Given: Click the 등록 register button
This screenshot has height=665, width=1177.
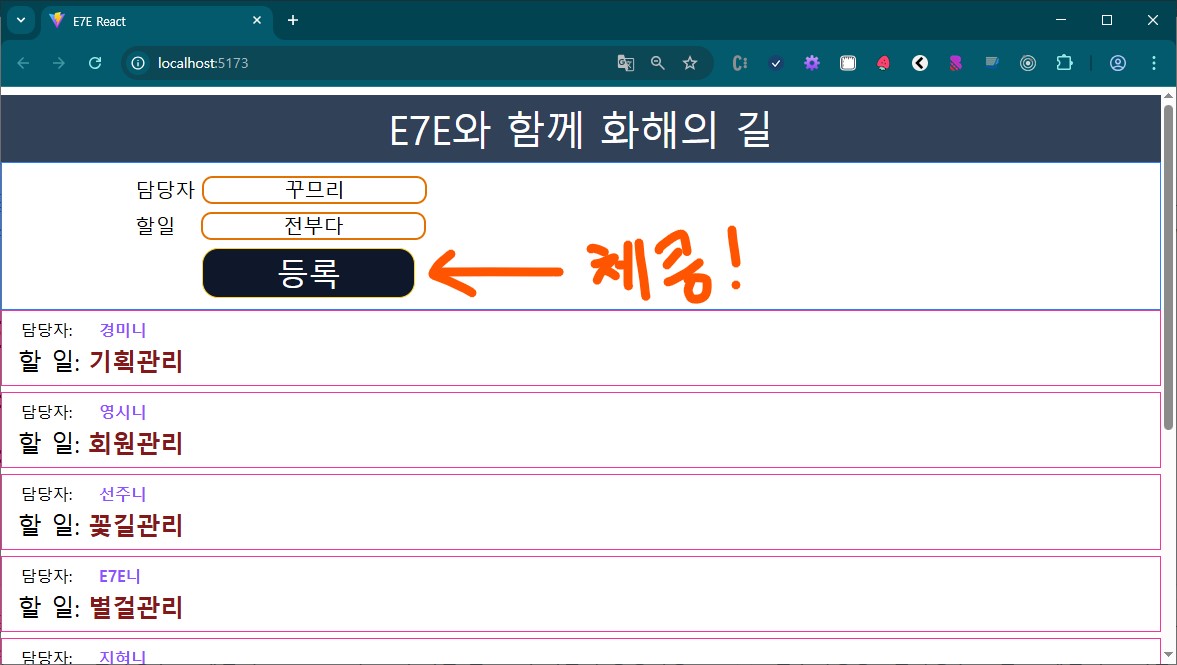Looking at the screenshot, I should (x=309, y=273).
